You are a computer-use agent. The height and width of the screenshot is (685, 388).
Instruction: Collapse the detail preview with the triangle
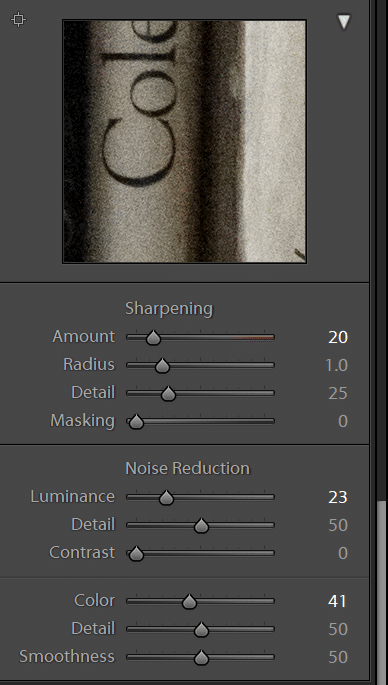coord(344,22)
